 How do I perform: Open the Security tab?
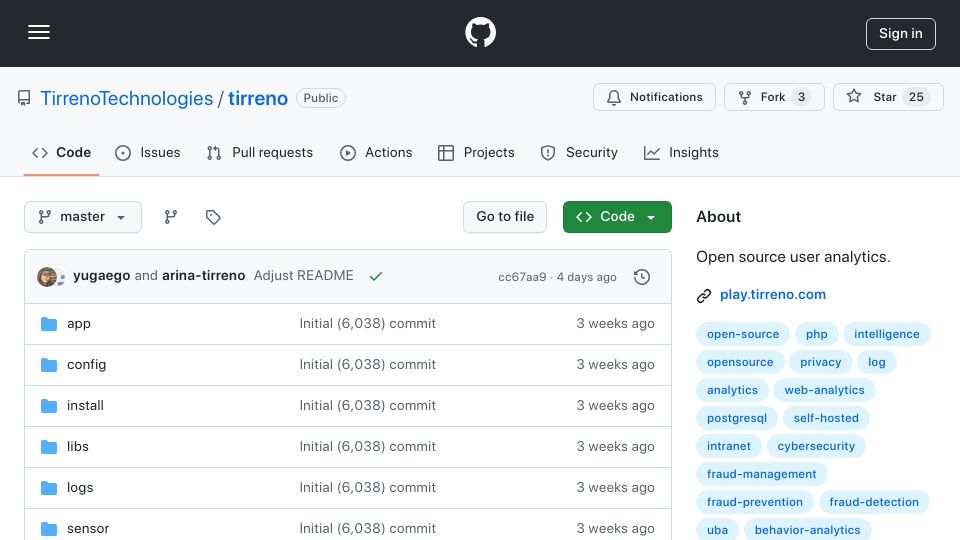click(579, 152)
